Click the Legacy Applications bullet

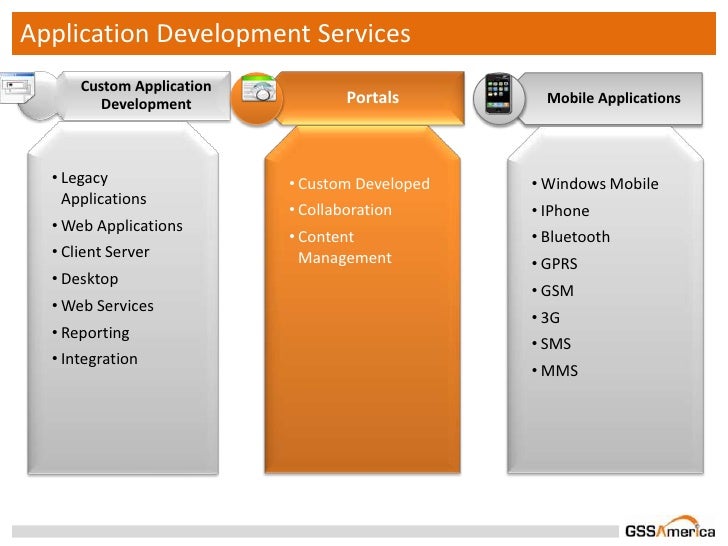point(99,188)
